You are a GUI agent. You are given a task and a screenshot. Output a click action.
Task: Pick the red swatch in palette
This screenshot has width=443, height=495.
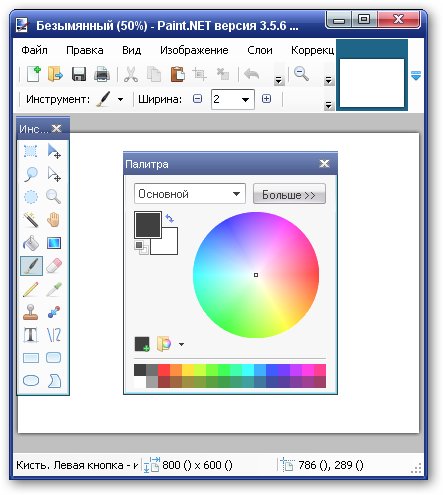point(164,370)
